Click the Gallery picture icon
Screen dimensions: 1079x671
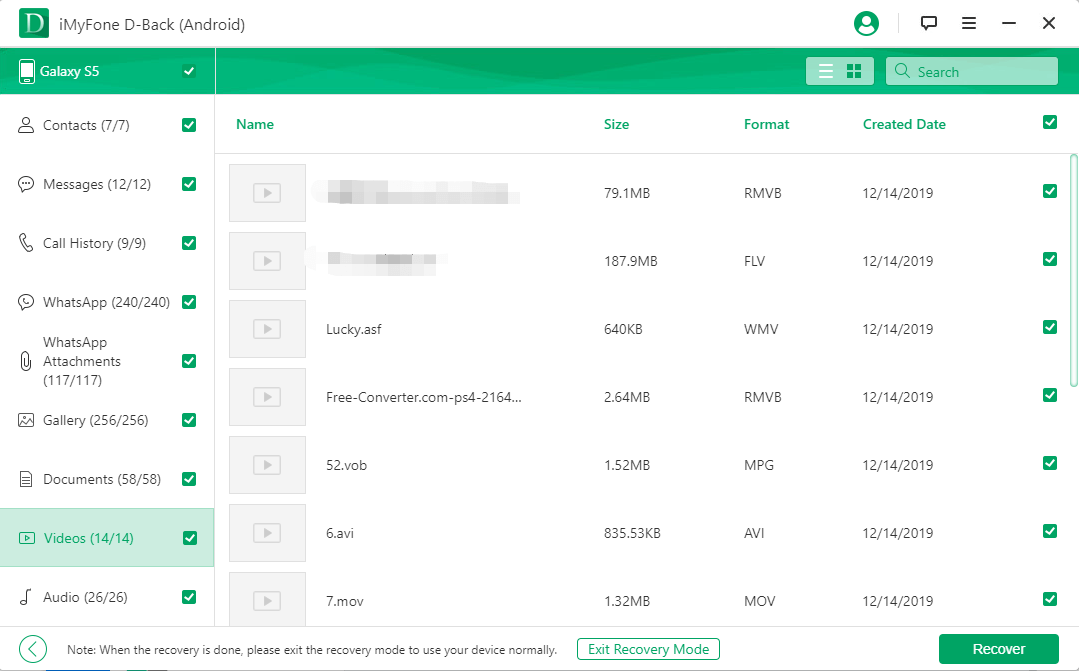pyautogui.click(x=25, y=420)
